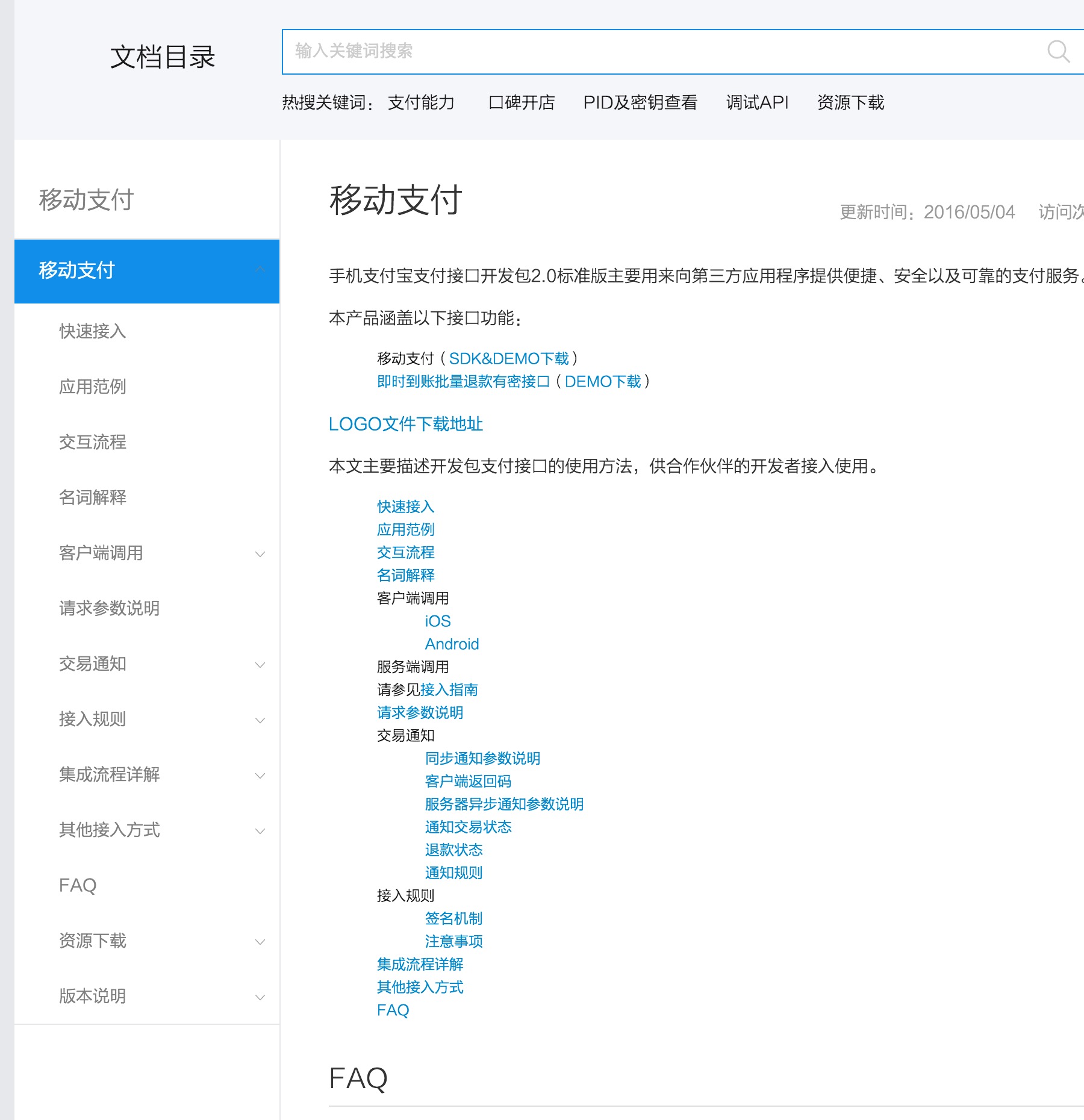
Task: Open the Android client link
Action: tap(452, 644)
